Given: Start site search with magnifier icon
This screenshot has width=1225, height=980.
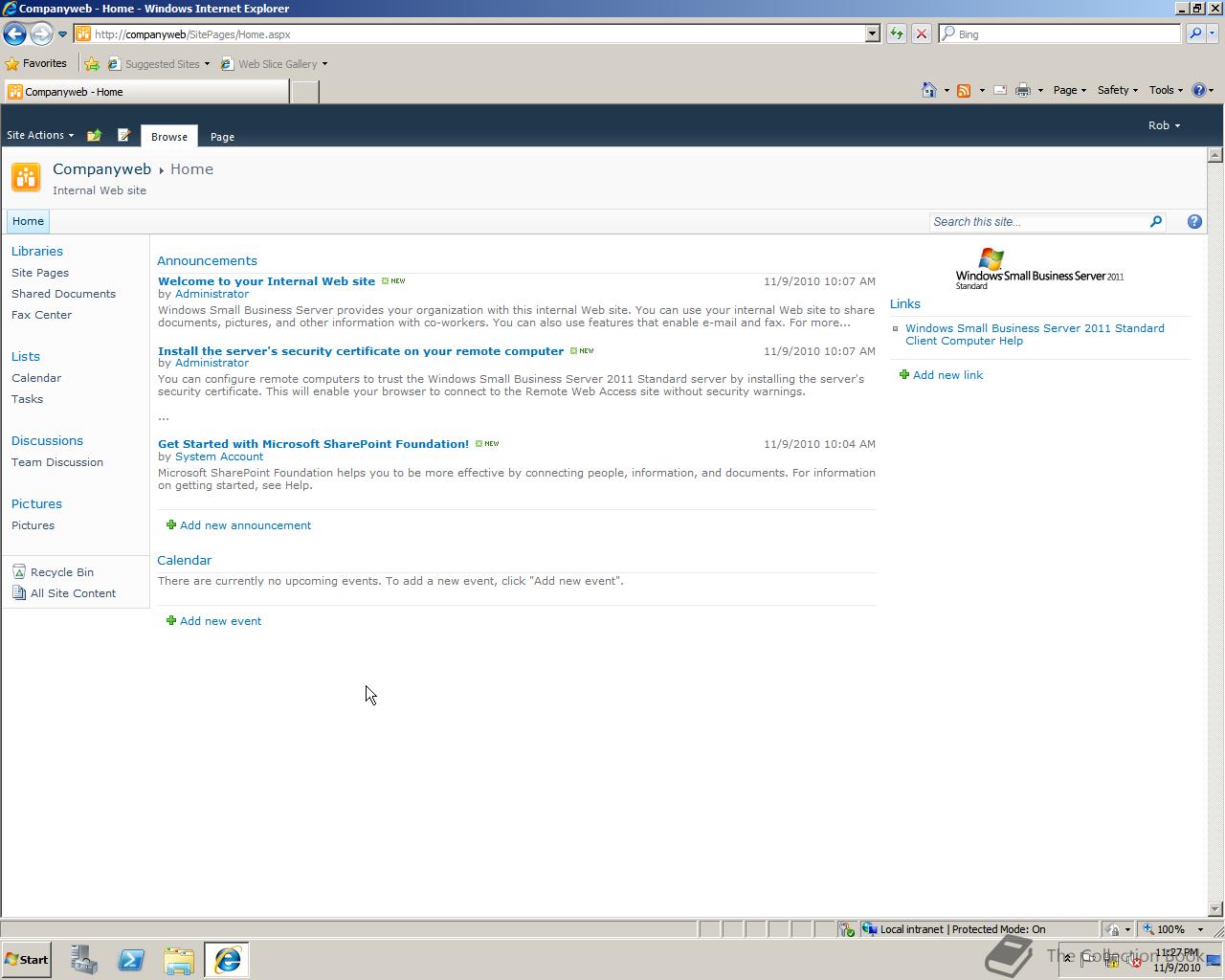Looking at the screenshot, I should pos(1156,221).
